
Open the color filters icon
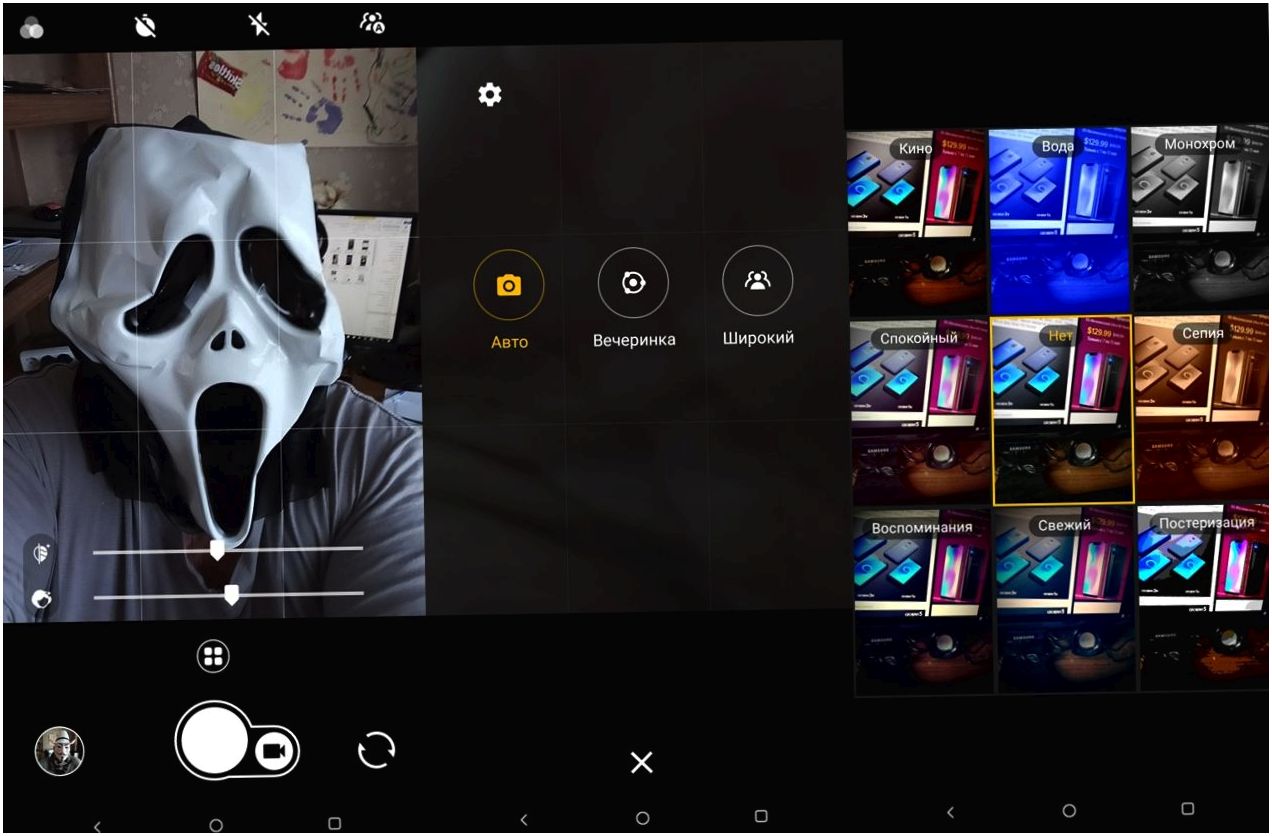coord(32,29)
